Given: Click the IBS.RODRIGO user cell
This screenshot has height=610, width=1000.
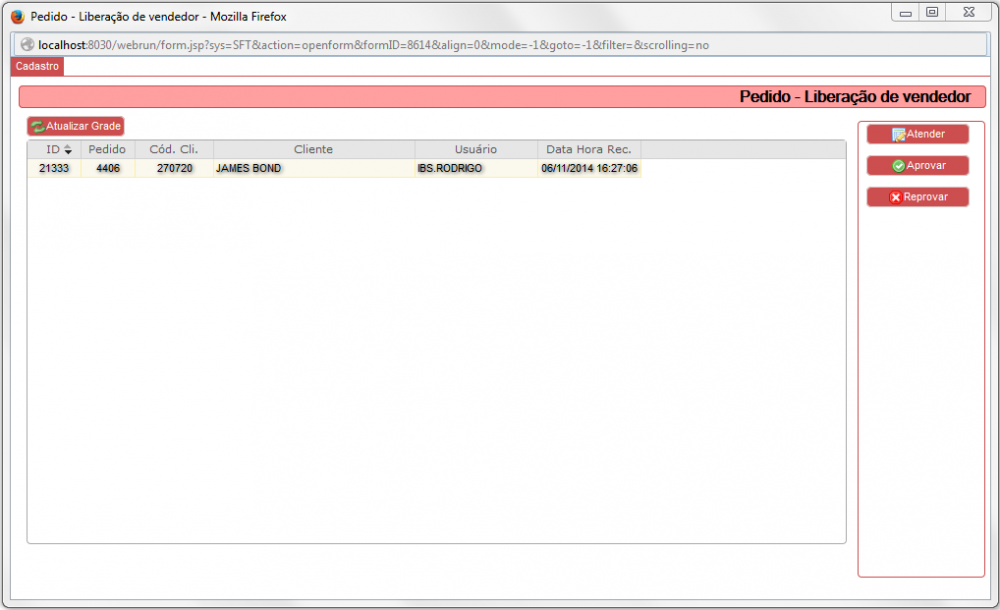Looking at the screenshot, I should tap(476, 168).
